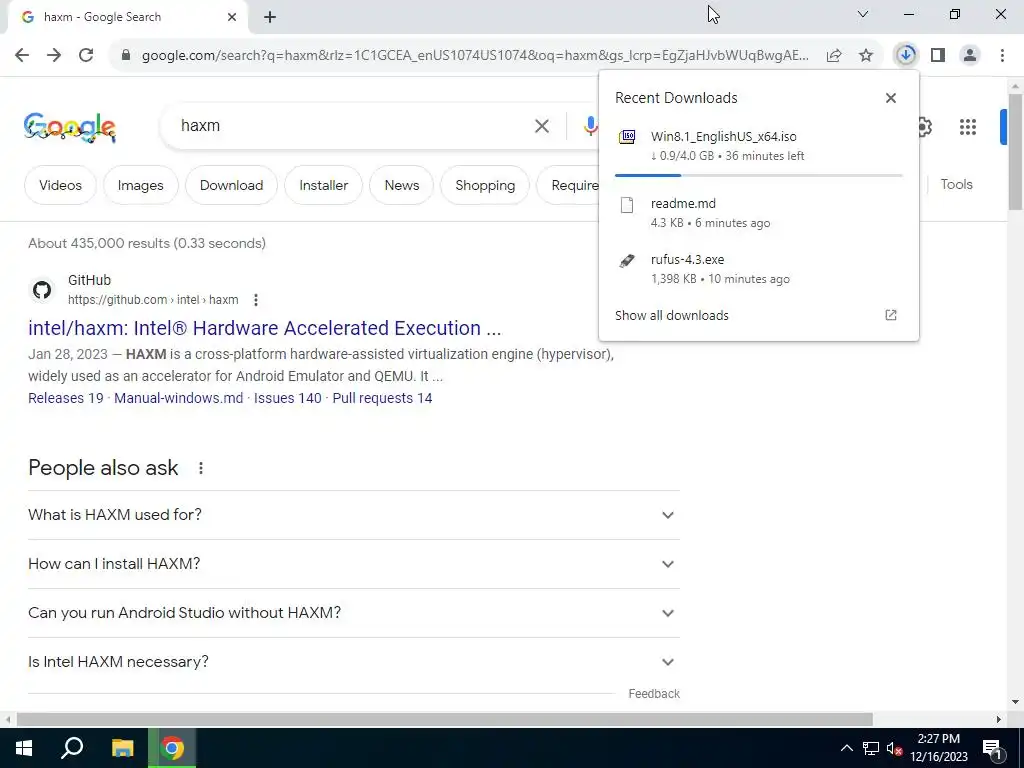Open the Chrome side panel icon

[938, 56]
